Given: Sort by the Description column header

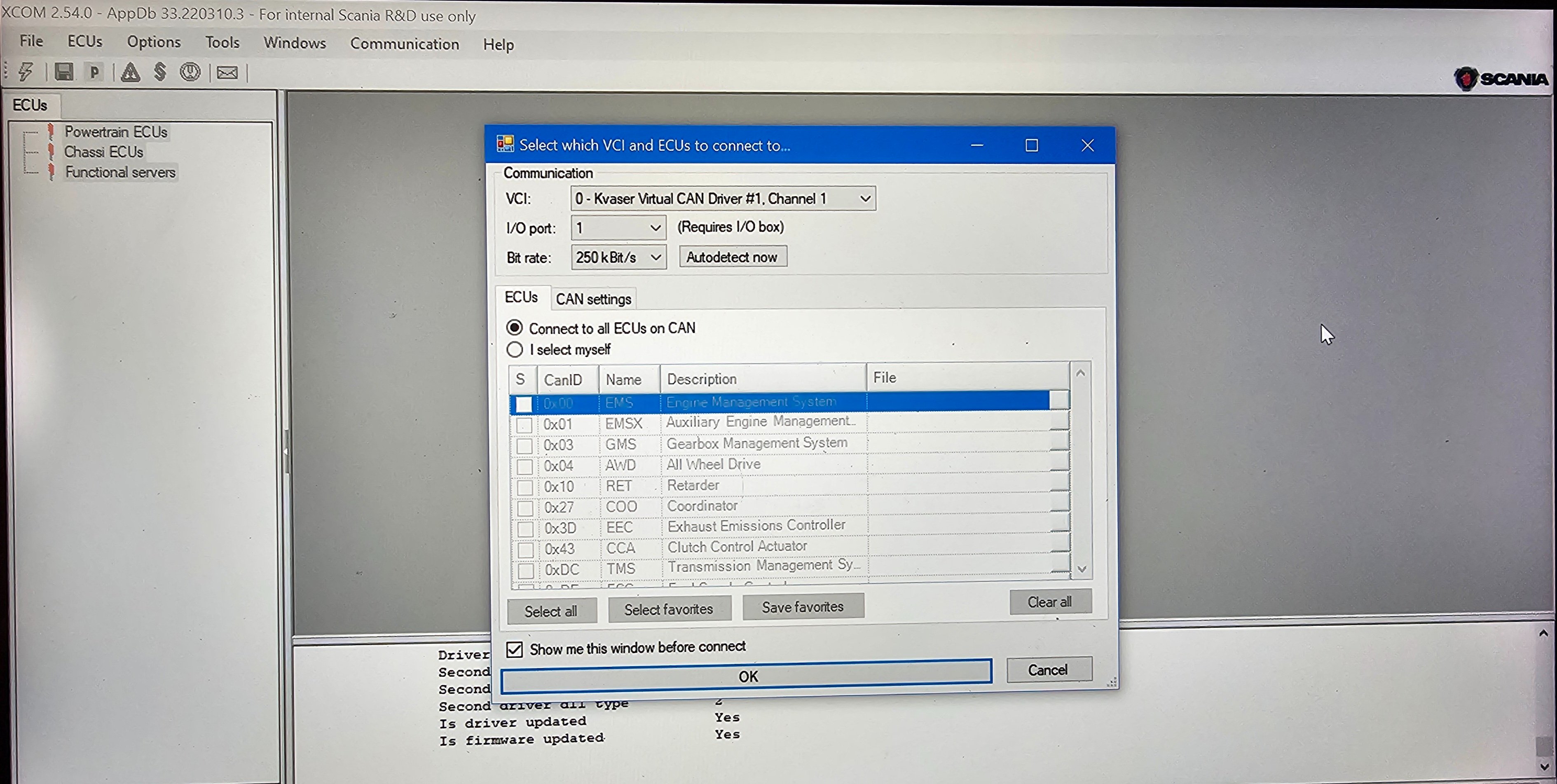Looking at the screenshot, I should [763, 378].
